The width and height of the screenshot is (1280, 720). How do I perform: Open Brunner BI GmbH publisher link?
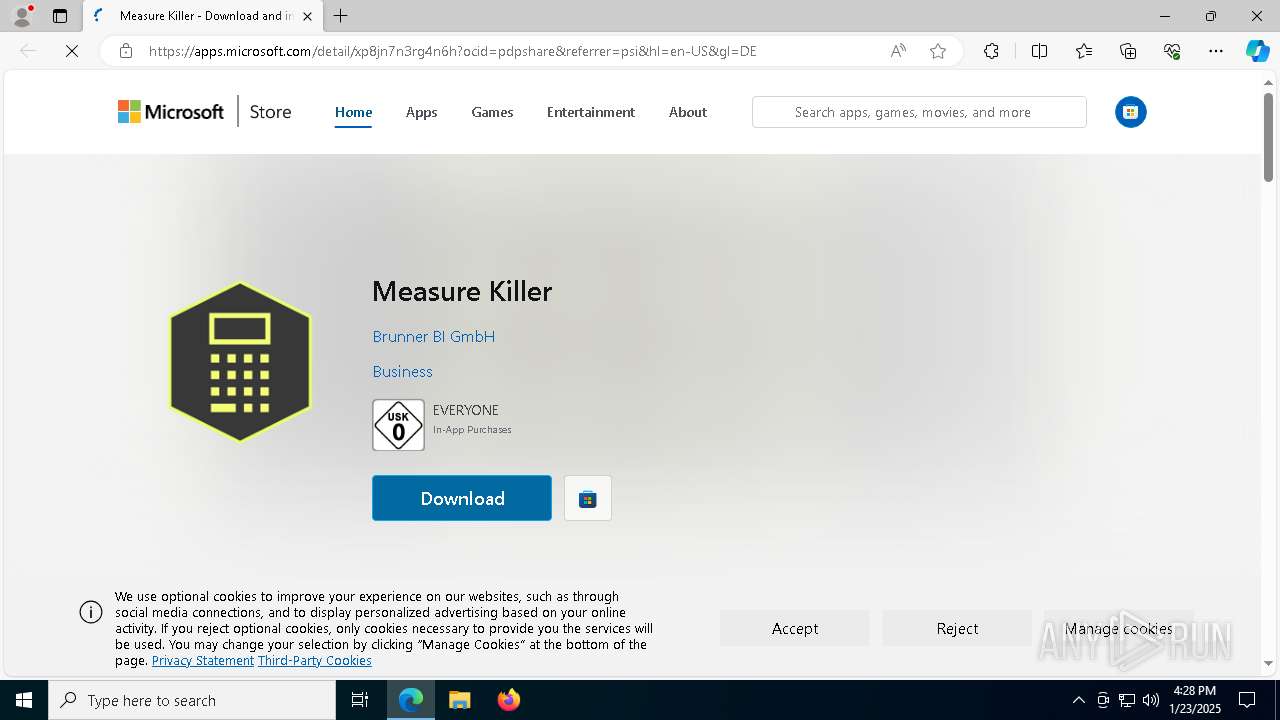[x=434, y=336]
